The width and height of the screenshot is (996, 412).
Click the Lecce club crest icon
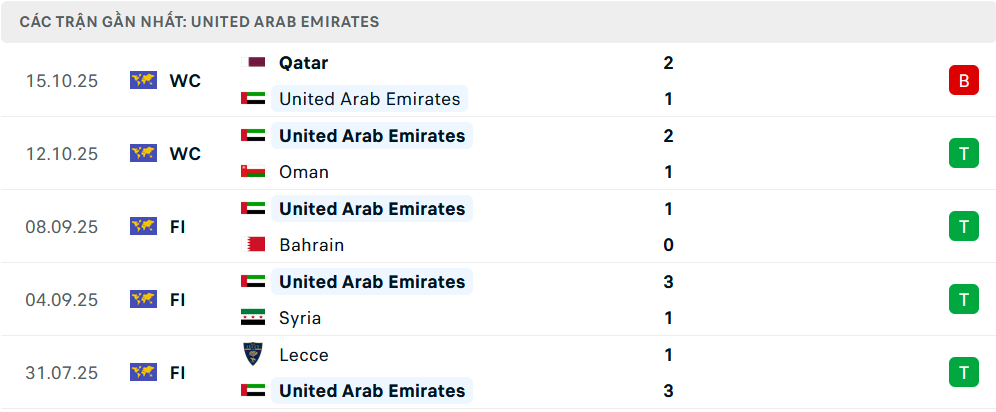coord(254,354)
